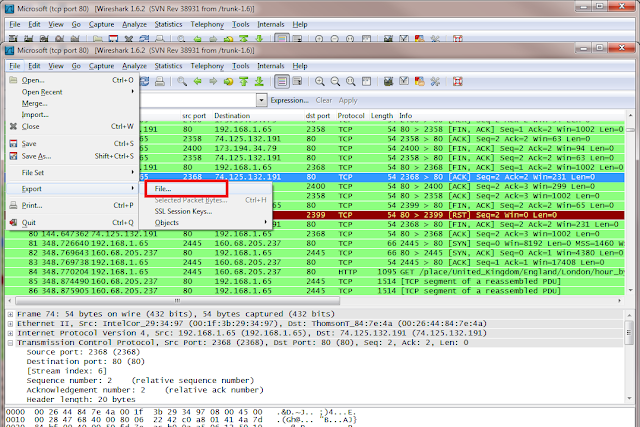Select SSL Session Keys... export entry
Image resolution: width=640 pixels, height=427 pixels.
(183, 211)
